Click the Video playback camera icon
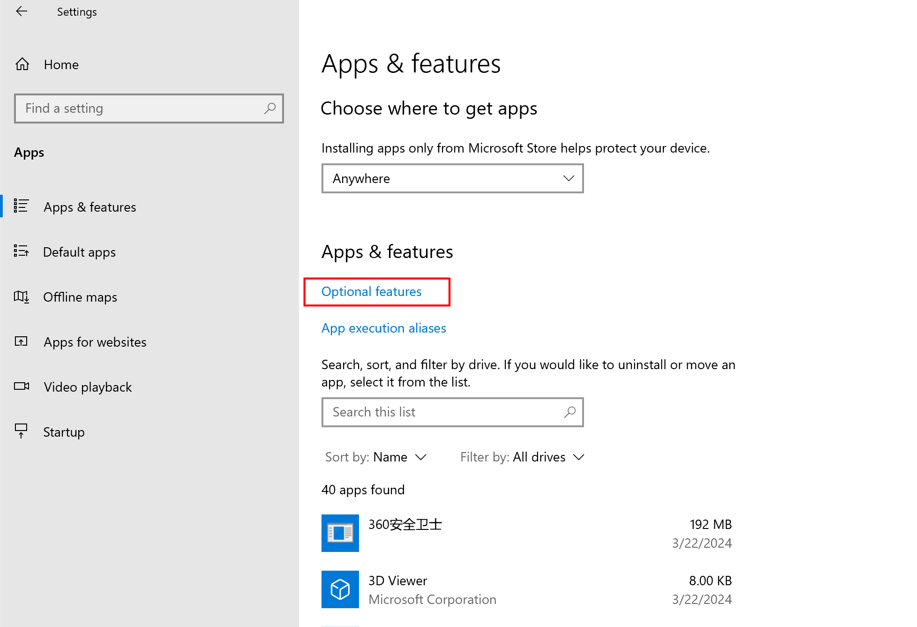Viewport: 917px width, 627px height. pyautogui.click(x=21, y=386)
